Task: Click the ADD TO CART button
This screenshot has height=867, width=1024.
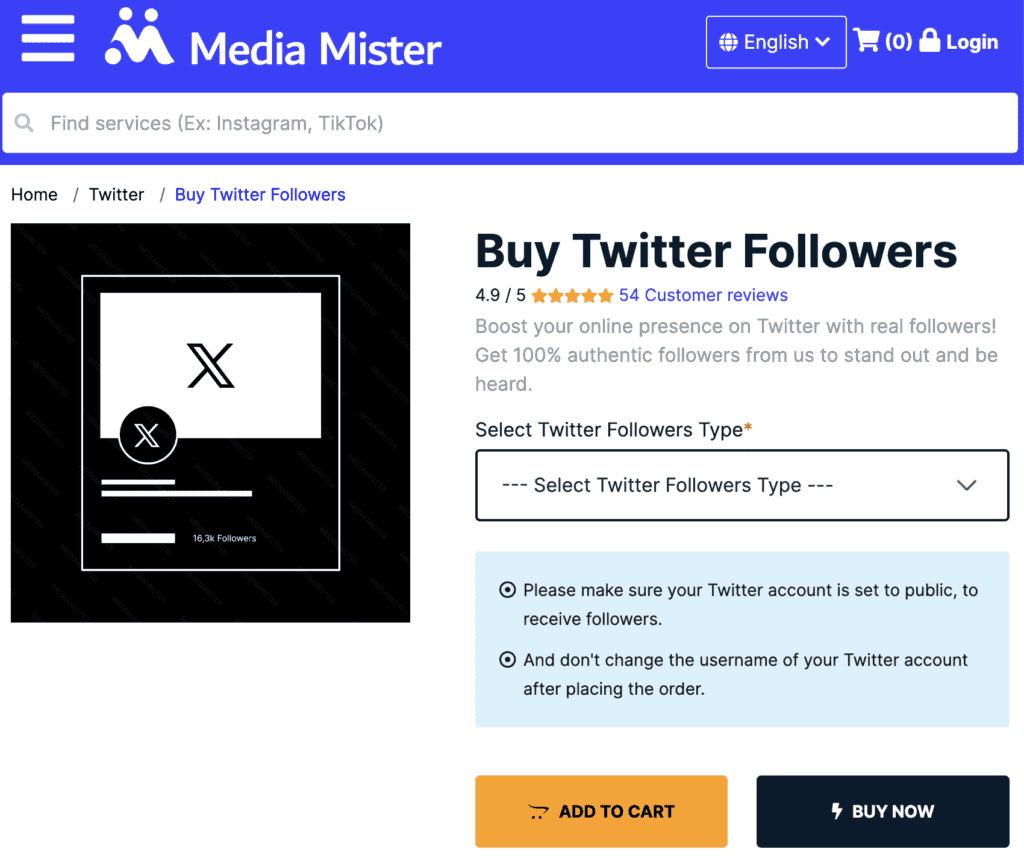Action: click(601, 811)
